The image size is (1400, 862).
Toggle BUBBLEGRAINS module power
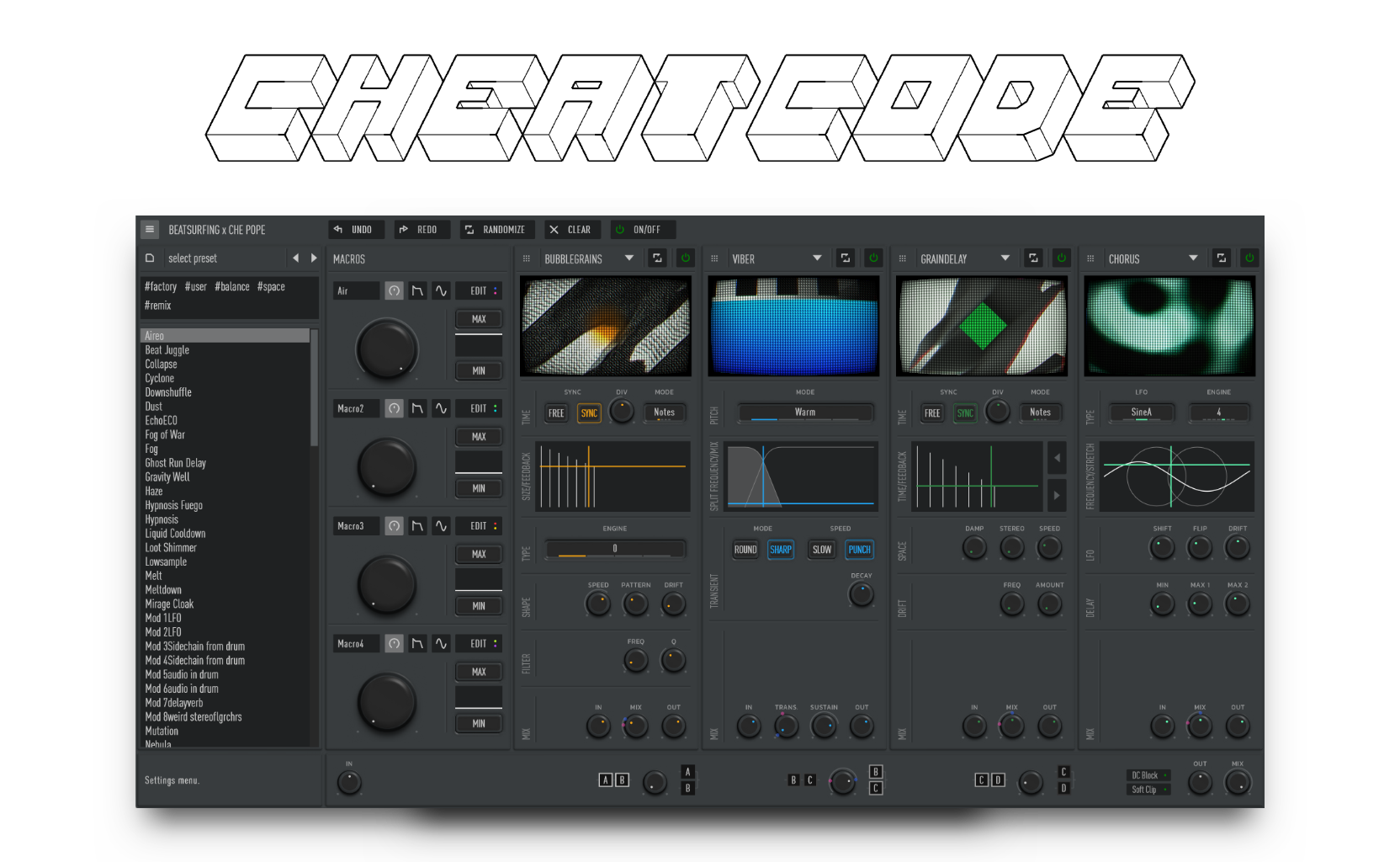tap(686, 258)
